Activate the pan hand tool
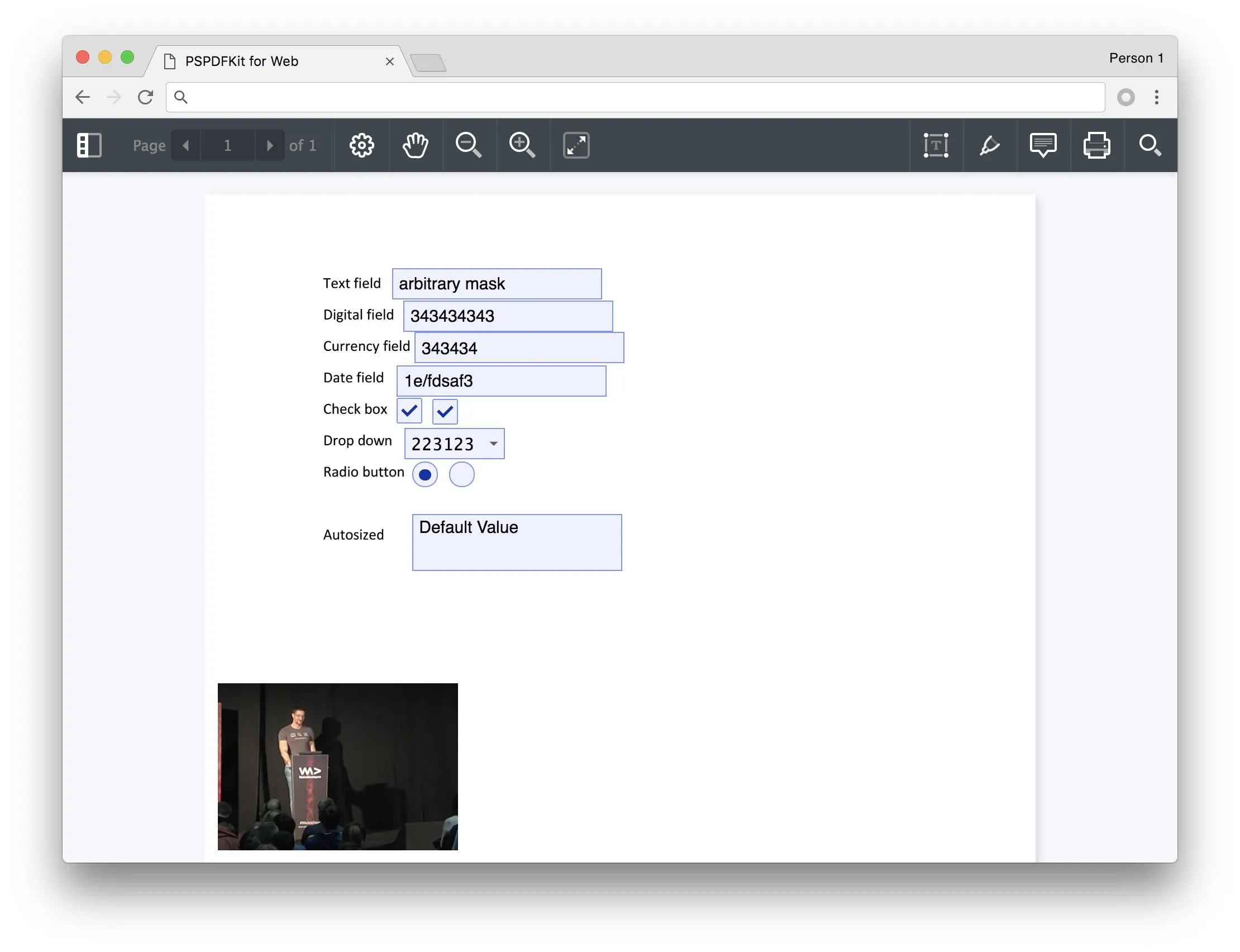 click(x=415, y=146)
